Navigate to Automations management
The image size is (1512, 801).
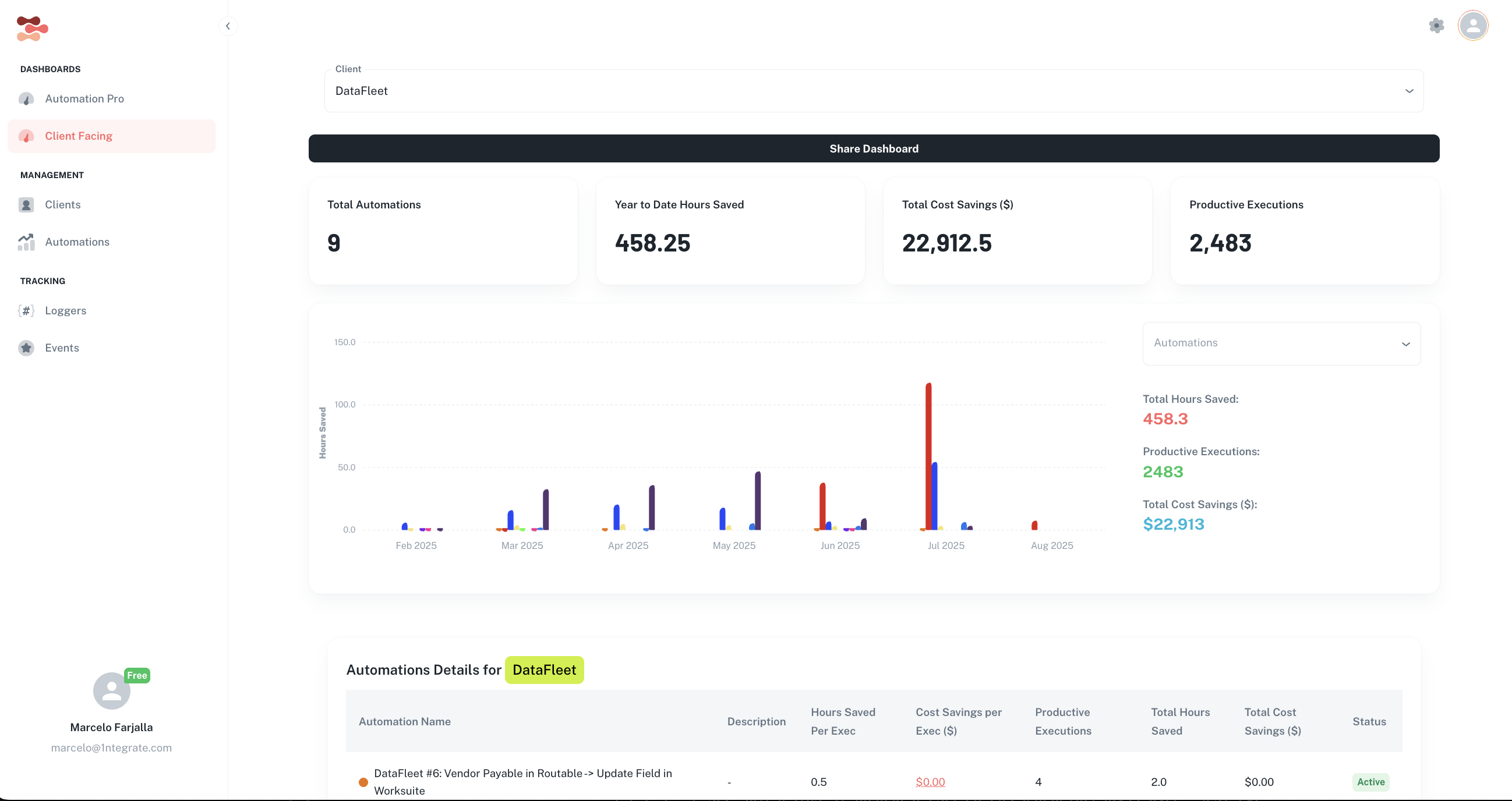(111, 242)
